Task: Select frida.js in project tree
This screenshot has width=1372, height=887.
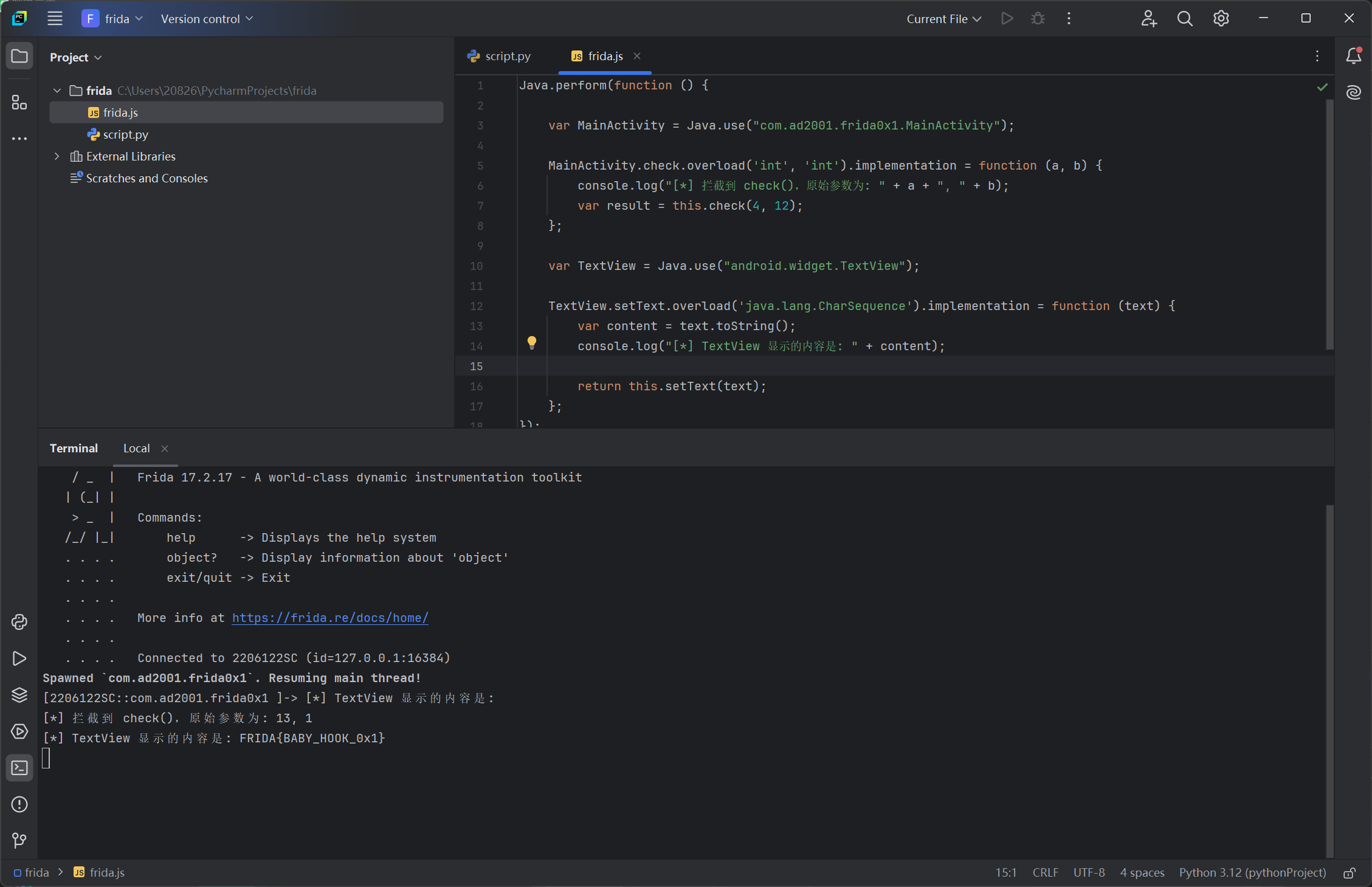Action: [246, 112]
